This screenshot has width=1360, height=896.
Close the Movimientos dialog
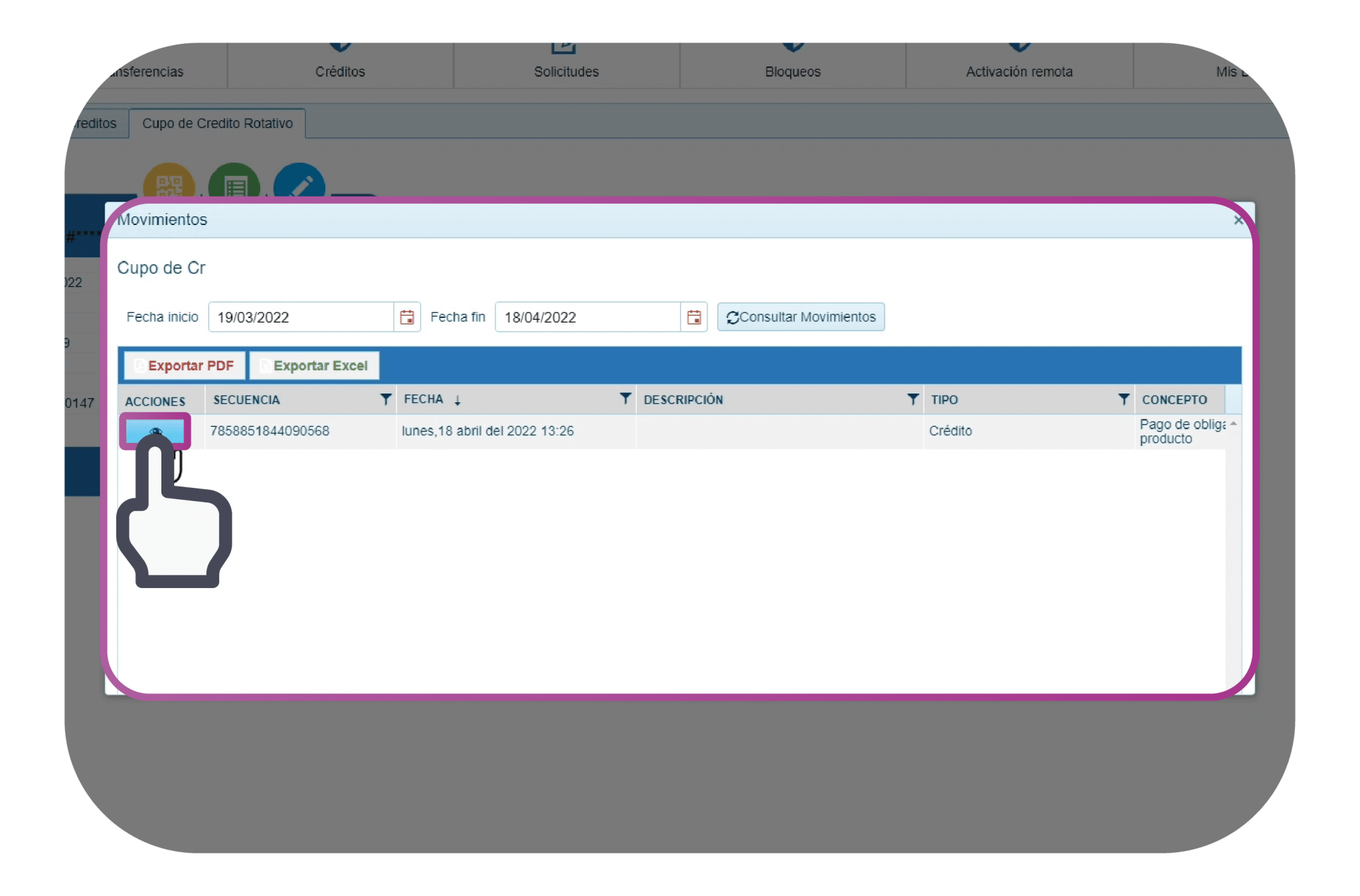click(1238, 220)
